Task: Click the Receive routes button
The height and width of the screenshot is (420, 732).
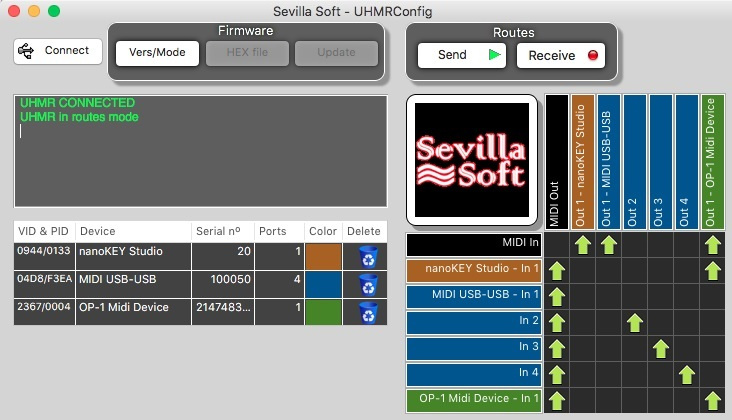Action: coord(561,55)
